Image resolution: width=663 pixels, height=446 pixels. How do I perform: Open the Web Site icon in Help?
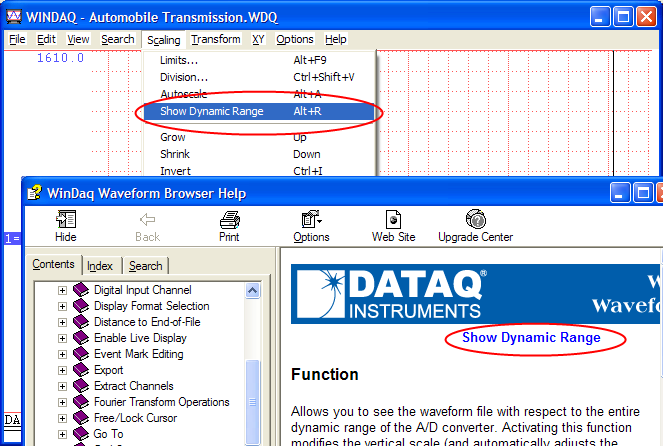tap(393, 220)
